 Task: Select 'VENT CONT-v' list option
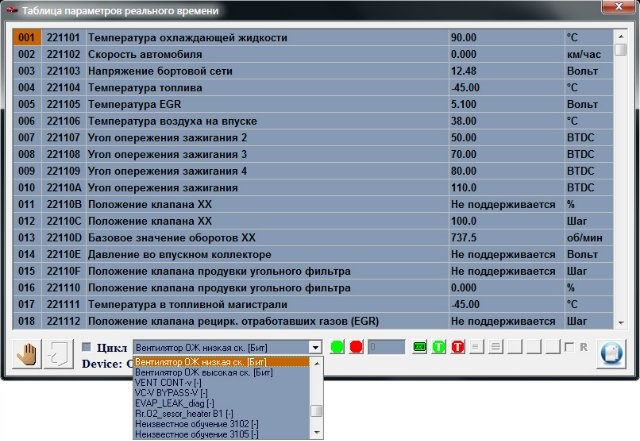click(x=169, y=382)
